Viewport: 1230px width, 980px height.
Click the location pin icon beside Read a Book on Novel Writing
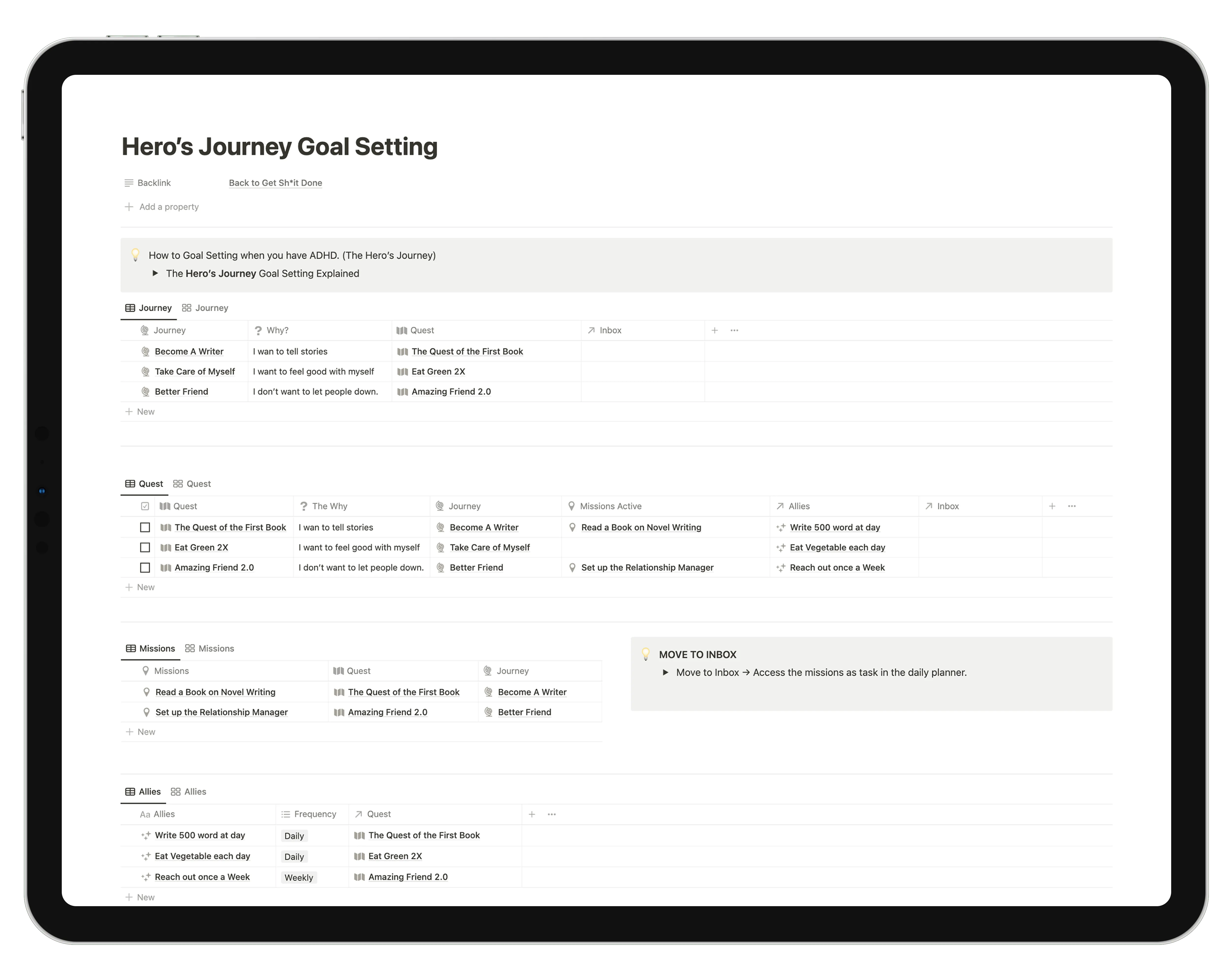(x=572, y=527)
